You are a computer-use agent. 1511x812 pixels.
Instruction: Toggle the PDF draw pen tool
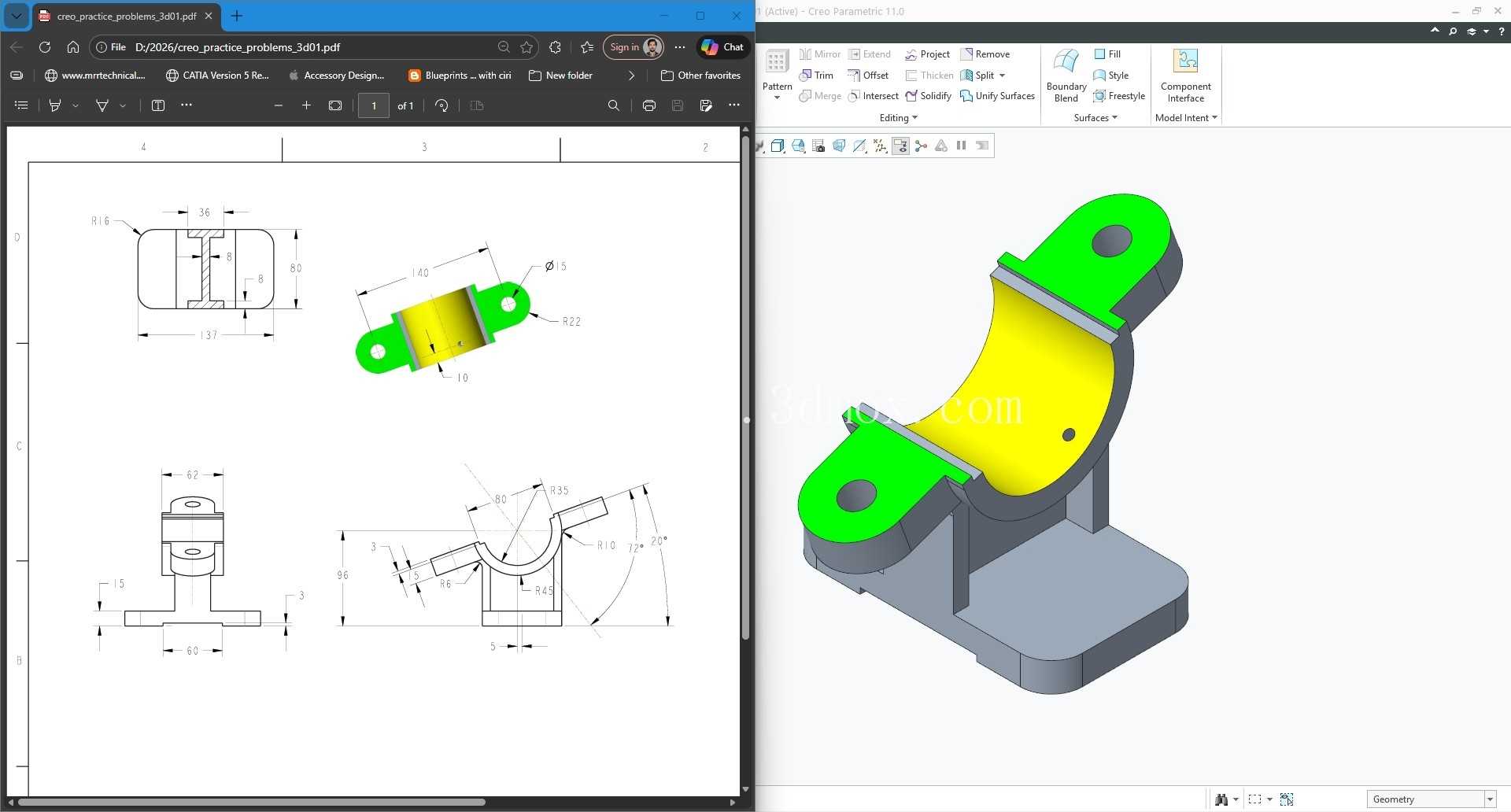[102, 105]
